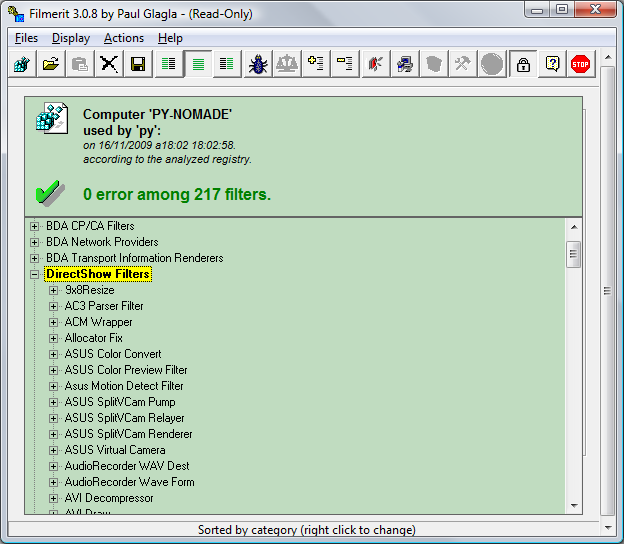624x544 pixels.
Task: Click the outer window scrollbar down arrow
Action: (608, 528)
